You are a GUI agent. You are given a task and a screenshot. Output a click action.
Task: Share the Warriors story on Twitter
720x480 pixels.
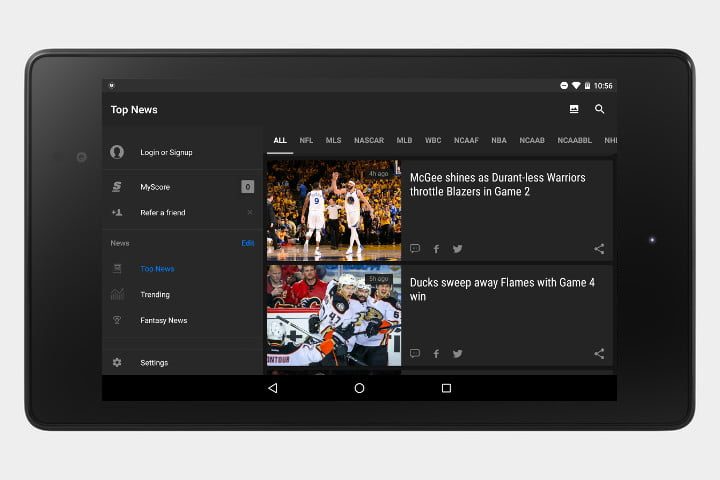(x=457, y=249)
